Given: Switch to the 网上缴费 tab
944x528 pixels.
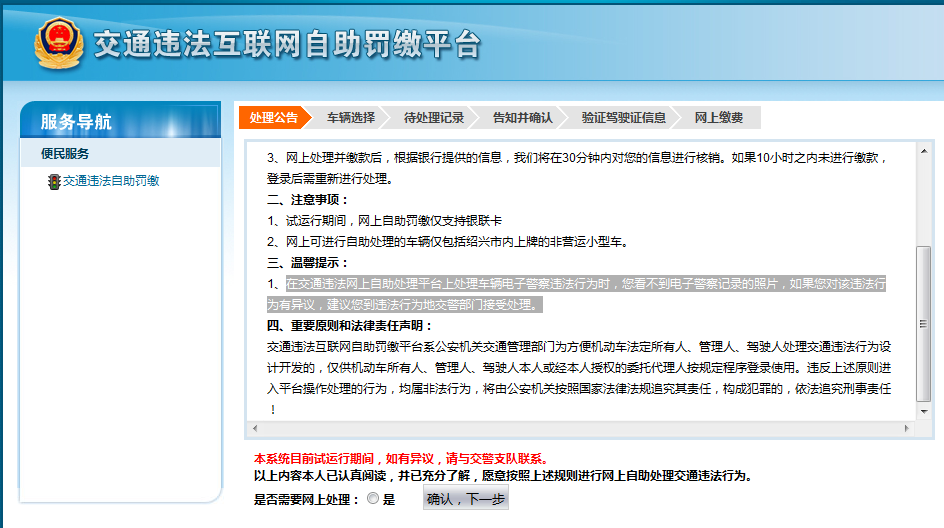Looking at the screenshot, I should [x=719, y=118].
